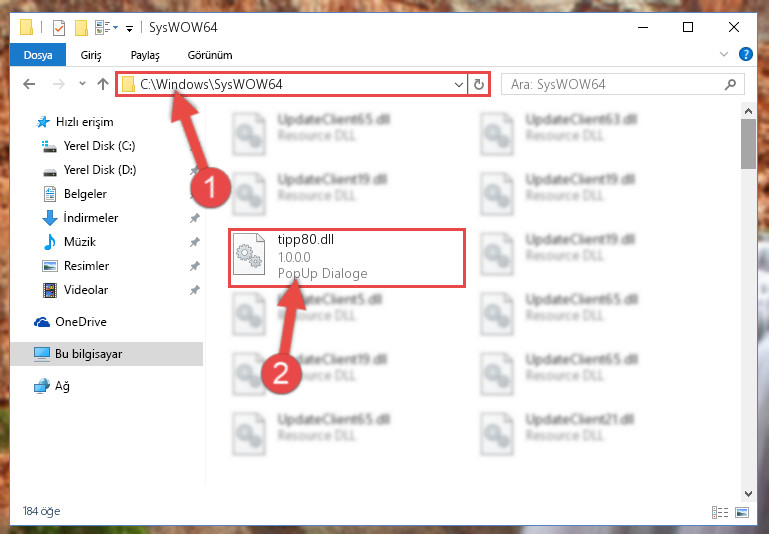Click the Properties quick access toolbar icon
This screenshot has height=534, width=769.
coord(59,27)
